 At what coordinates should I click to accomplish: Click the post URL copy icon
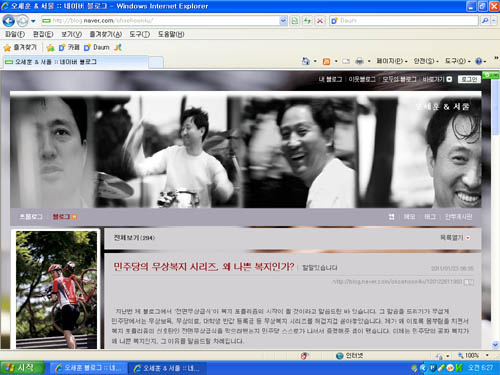point(469,282)
